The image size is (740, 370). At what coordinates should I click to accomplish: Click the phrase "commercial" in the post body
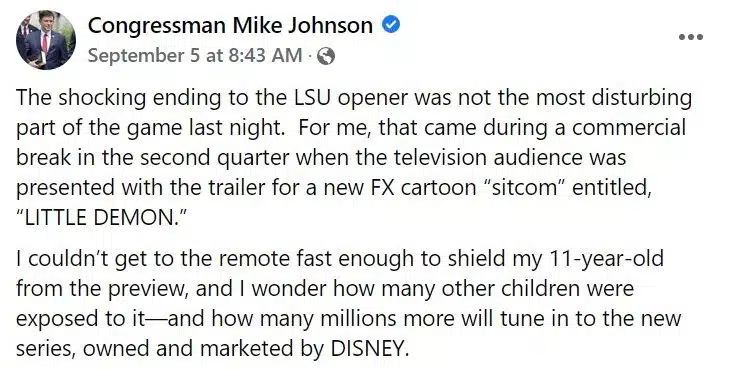point(629,128)
